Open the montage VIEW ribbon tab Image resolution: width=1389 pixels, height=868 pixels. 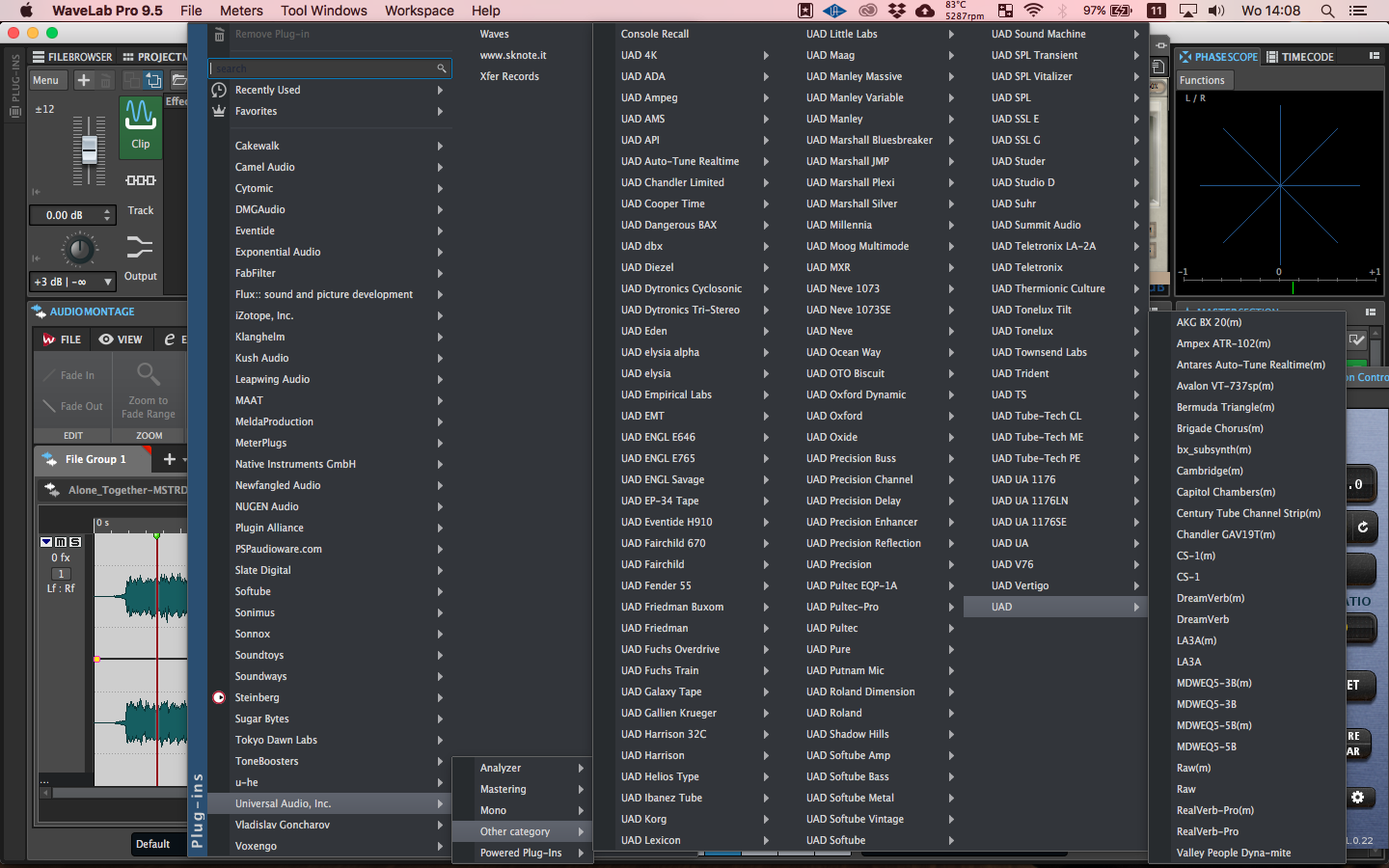[x=121, y=339]
